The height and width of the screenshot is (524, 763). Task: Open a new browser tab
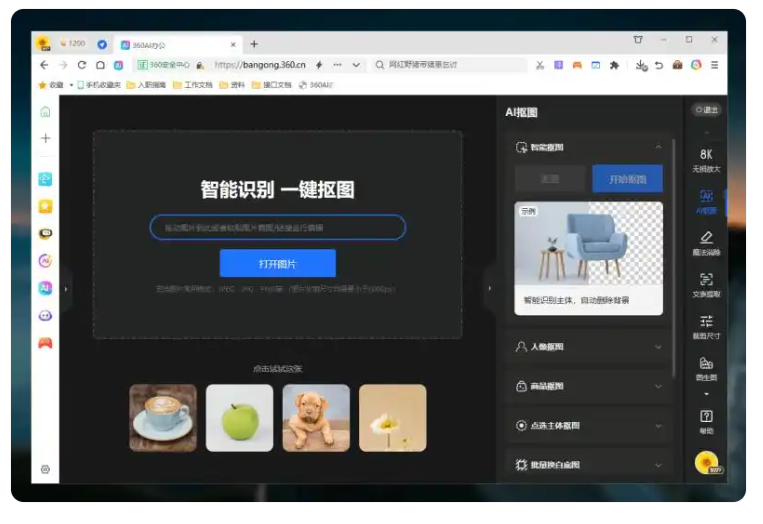click(x=254, y=44)
